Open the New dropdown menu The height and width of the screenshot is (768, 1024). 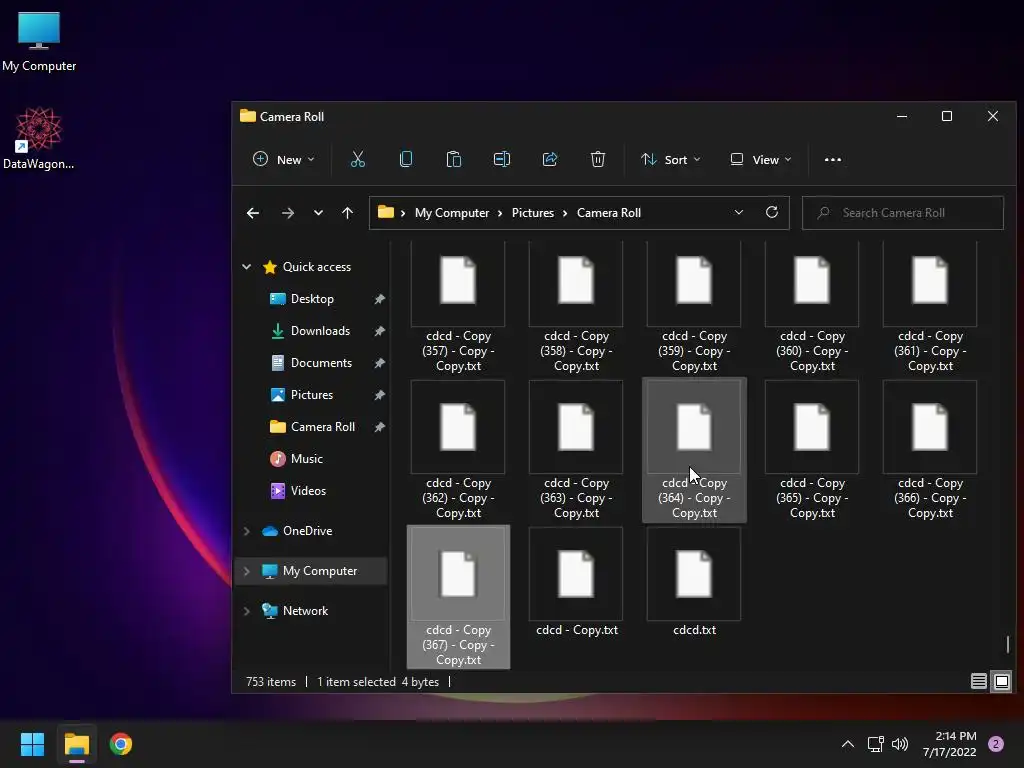point(284,159)
